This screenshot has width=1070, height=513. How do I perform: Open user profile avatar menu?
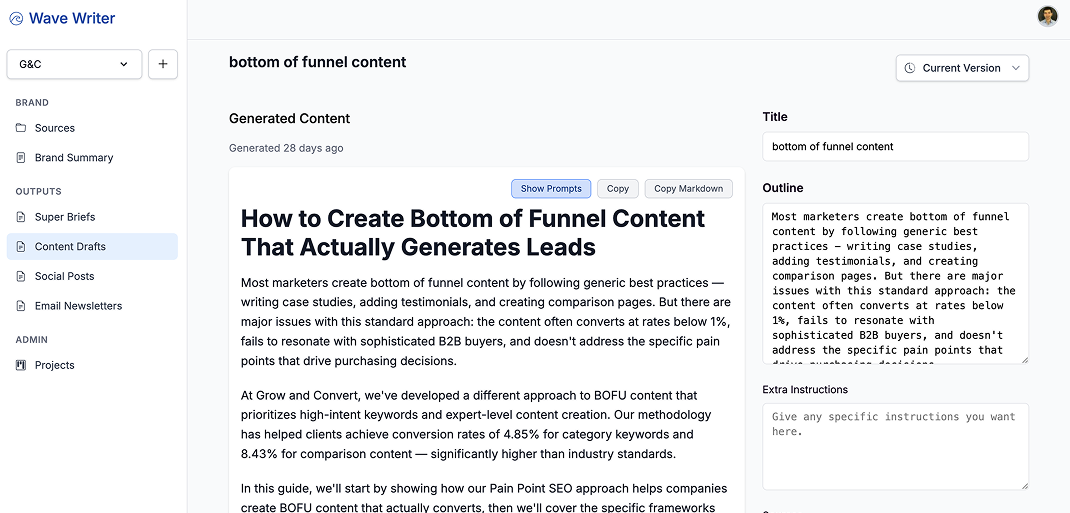pyautogui.click(x=1047, y=17)
